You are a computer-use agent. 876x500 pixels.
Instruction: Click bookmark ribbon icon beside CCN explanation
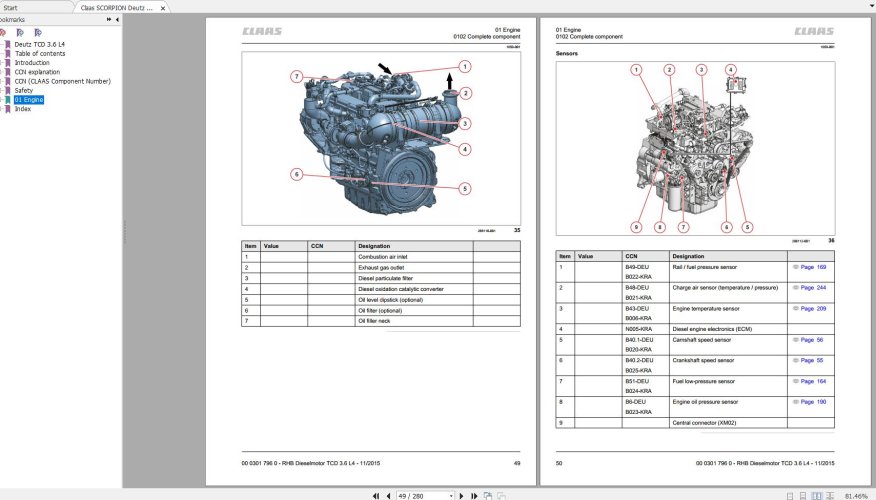8,72
